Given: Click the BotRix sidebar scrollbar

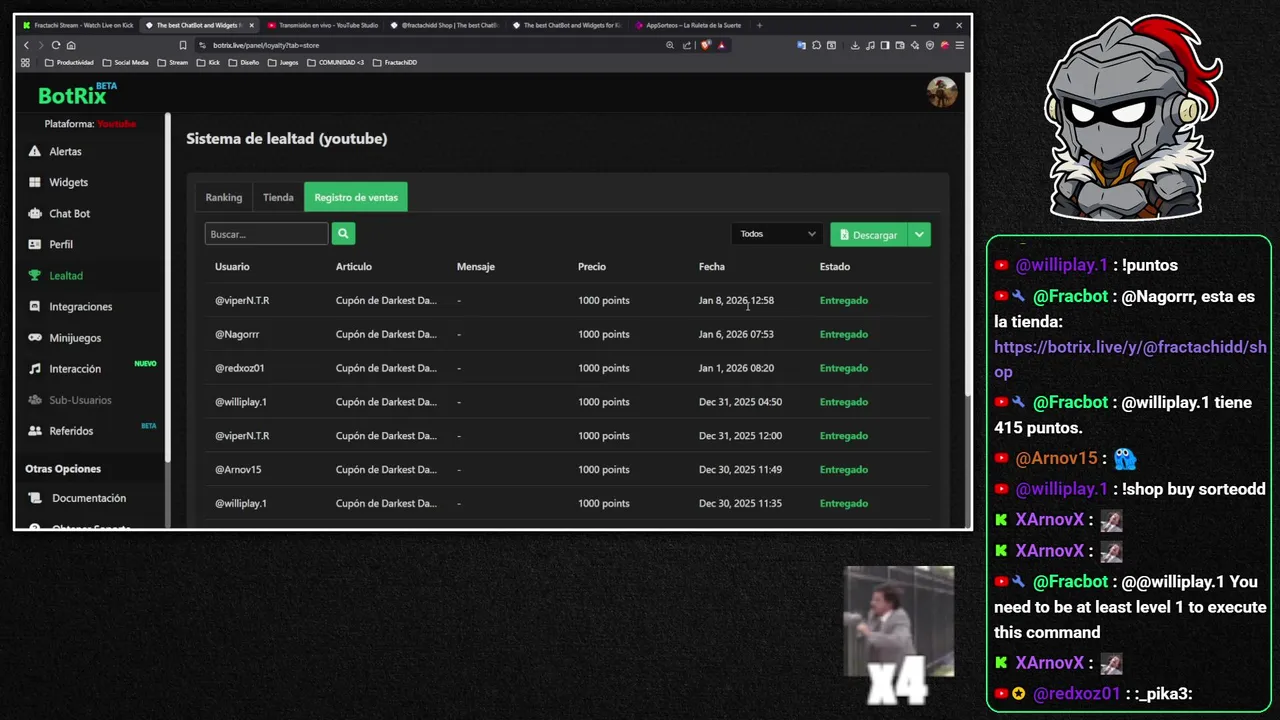Looking at the screenshot, I should coord(168,285).
